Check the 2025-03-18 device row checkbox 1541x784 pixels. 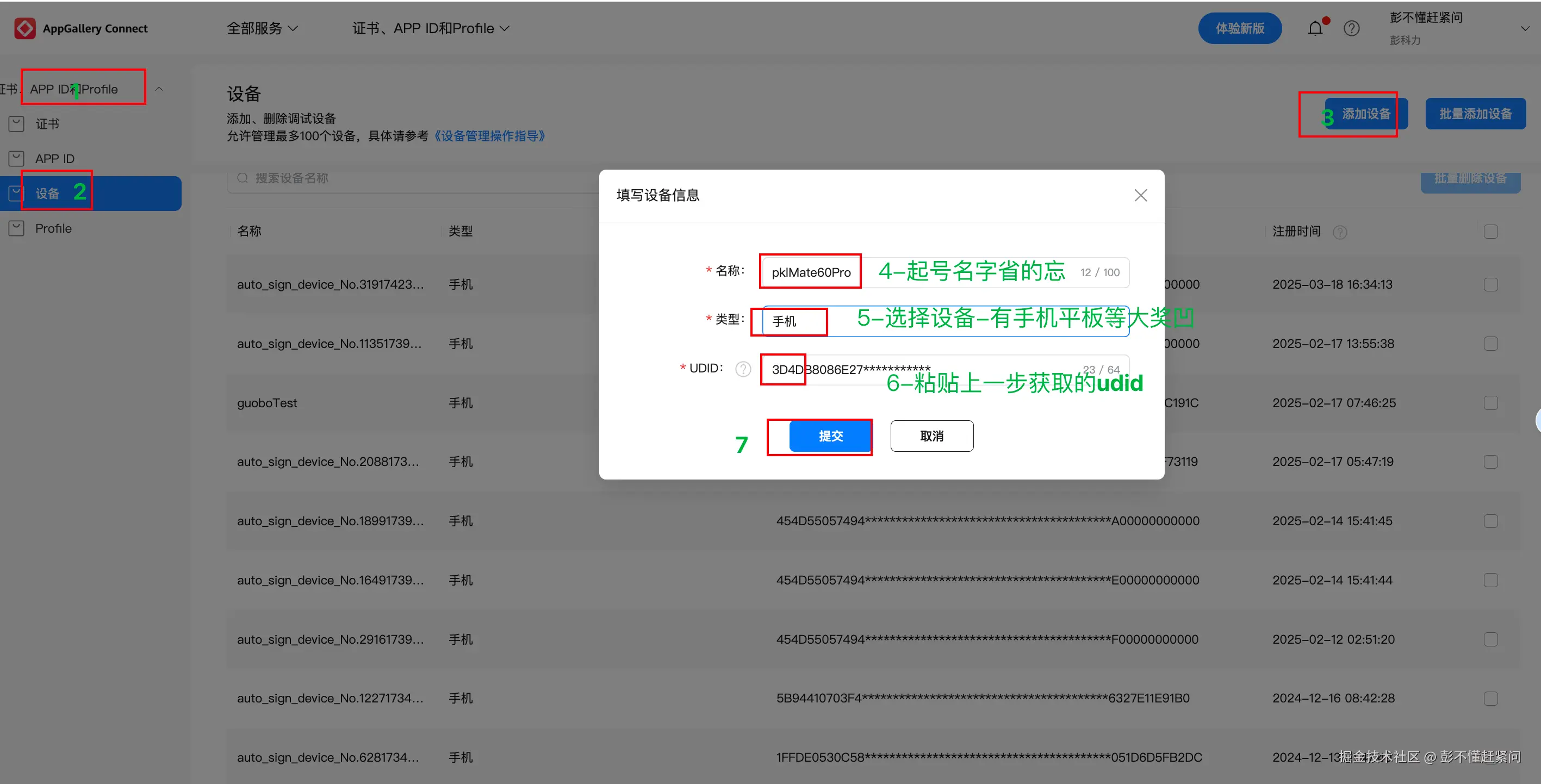(1490, 285)
